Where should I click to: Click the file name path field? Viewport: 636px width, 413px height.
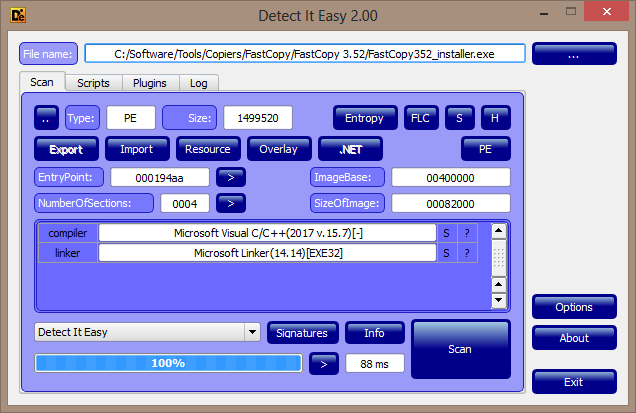tap(305, 54)
